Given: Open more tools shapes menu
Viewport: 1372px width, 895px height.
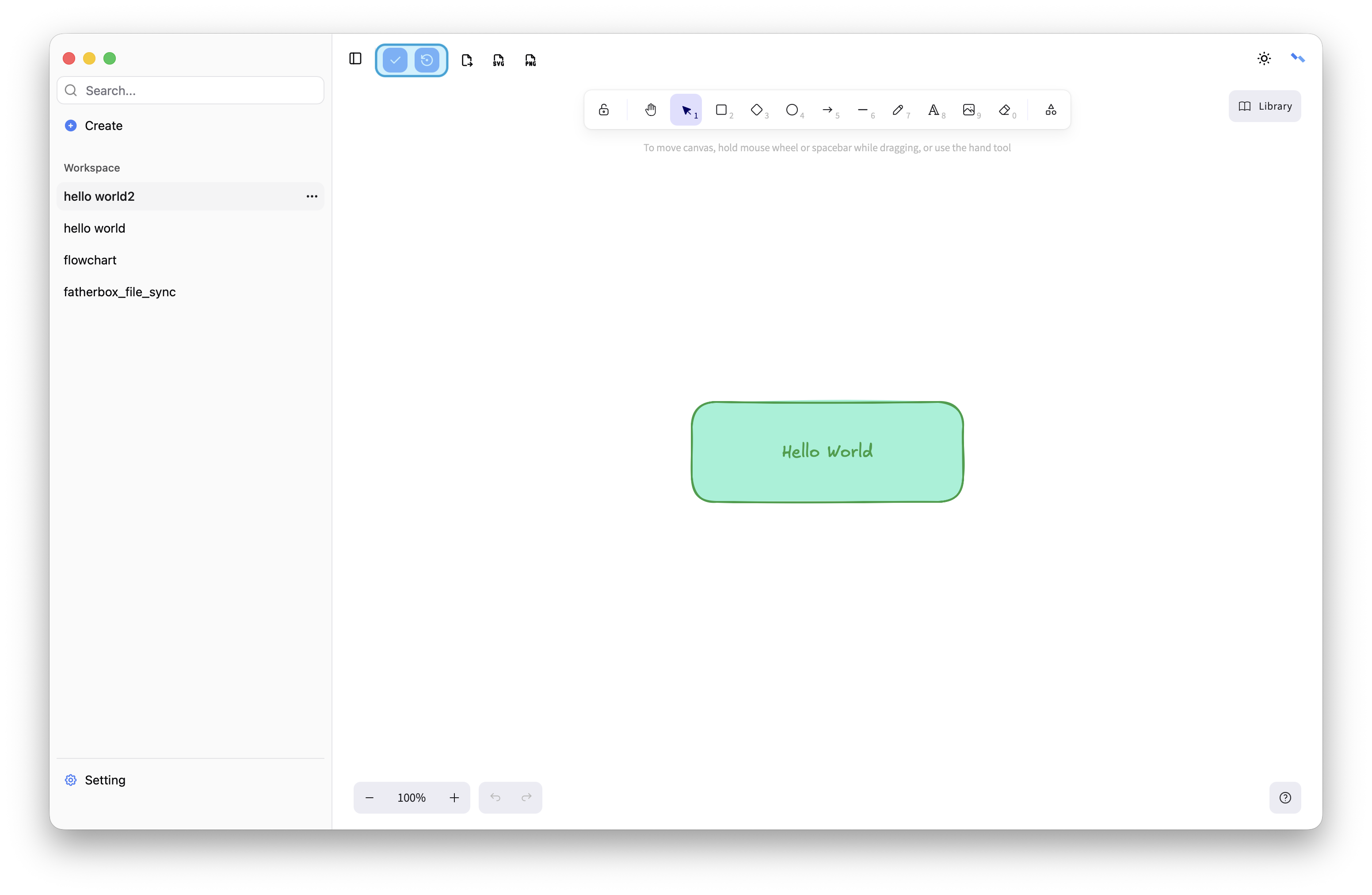Looking at the screenshot, I should [1051, 110].
